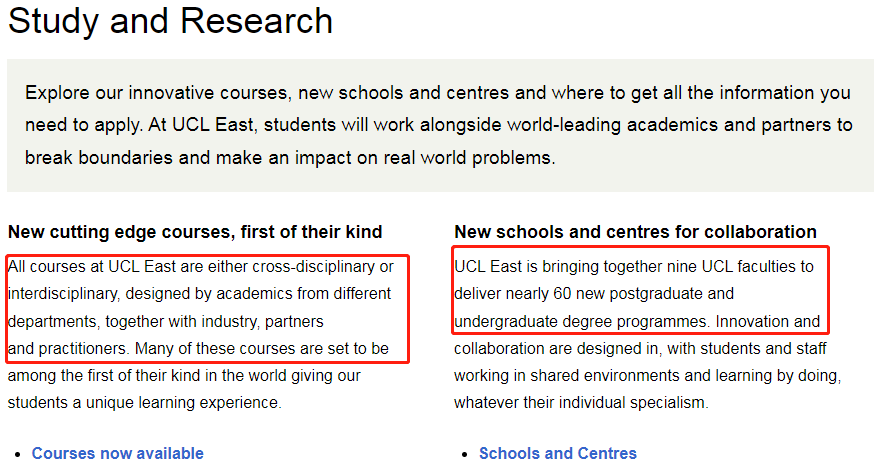879x471 pixels.
Task: Click the text students a unique learning experience
Action: tap(145, 403)
